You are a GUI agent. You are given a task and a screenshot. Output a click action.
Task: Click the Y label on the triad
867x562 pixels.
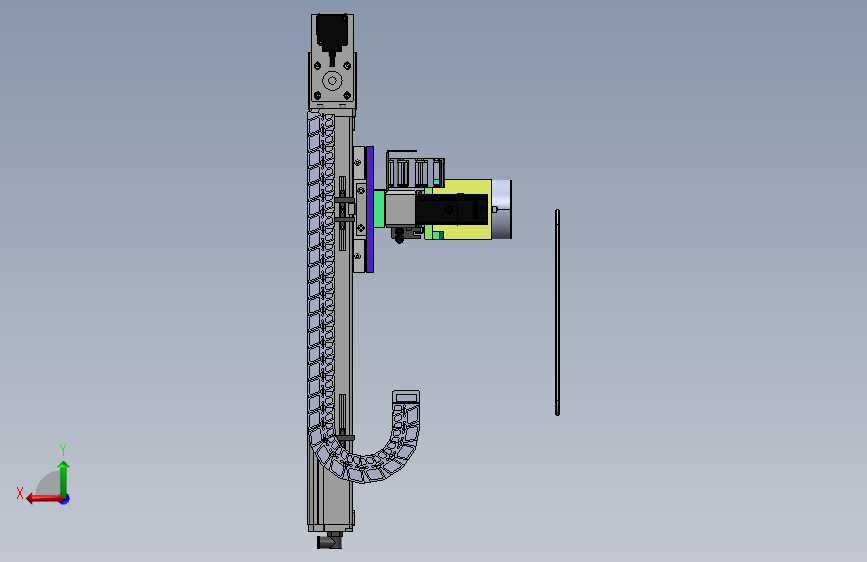pos(63,450)
